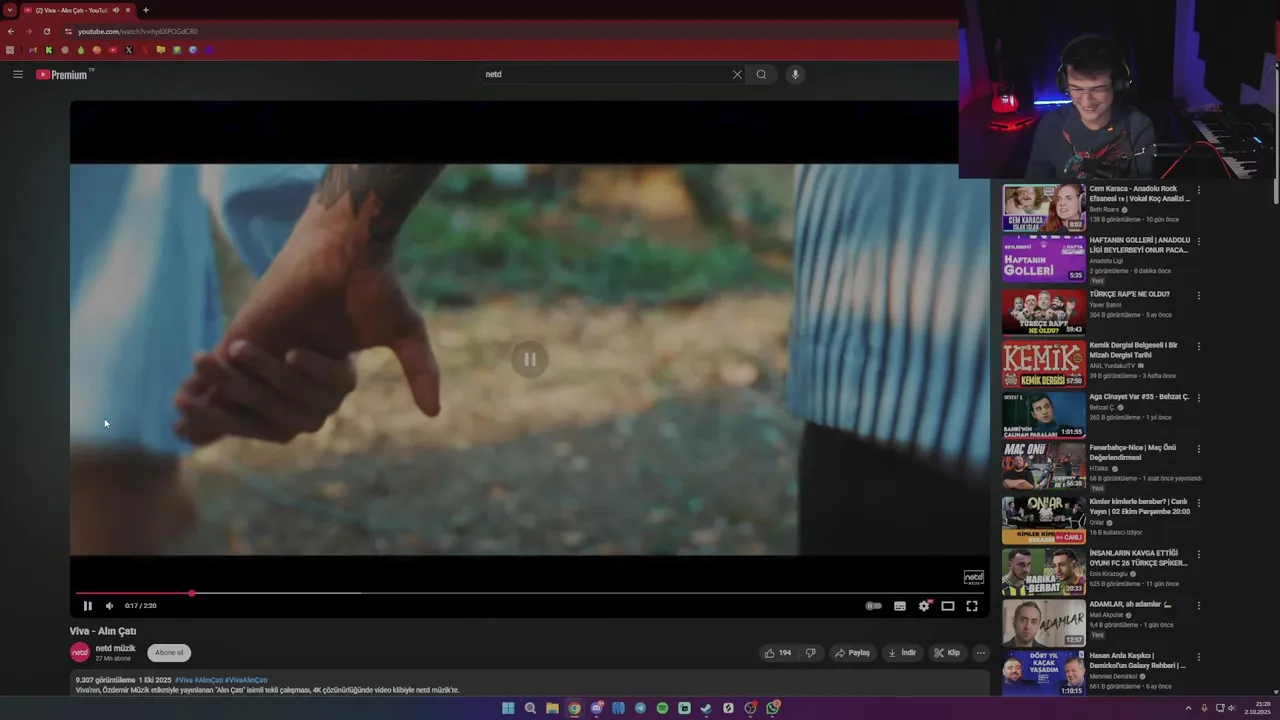Open the site info icon in address bar
Image resolution: width=1280 pixels, height=720 pixels.
pos(67,31)
